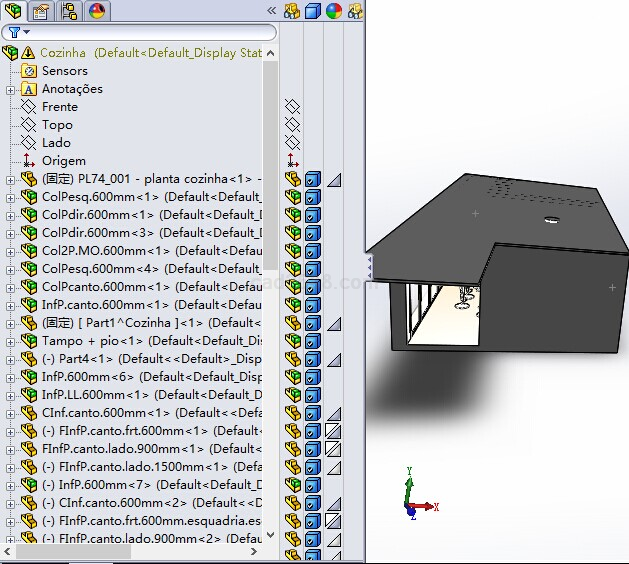Click the Appearance column header color ball
The height and width of the screenshot is (564, 629).
(334, 11)
